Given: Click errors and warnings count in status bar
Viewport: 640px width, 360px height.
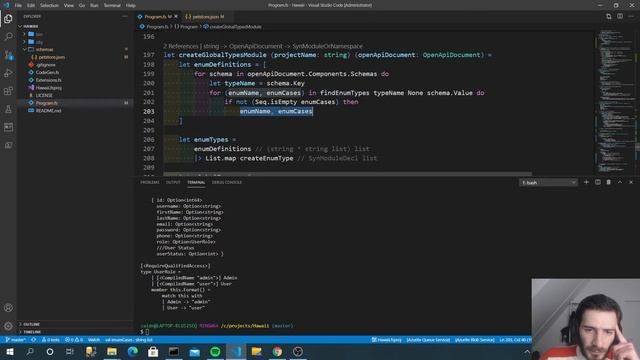Looking at the screenshot, I should [74, 340].
